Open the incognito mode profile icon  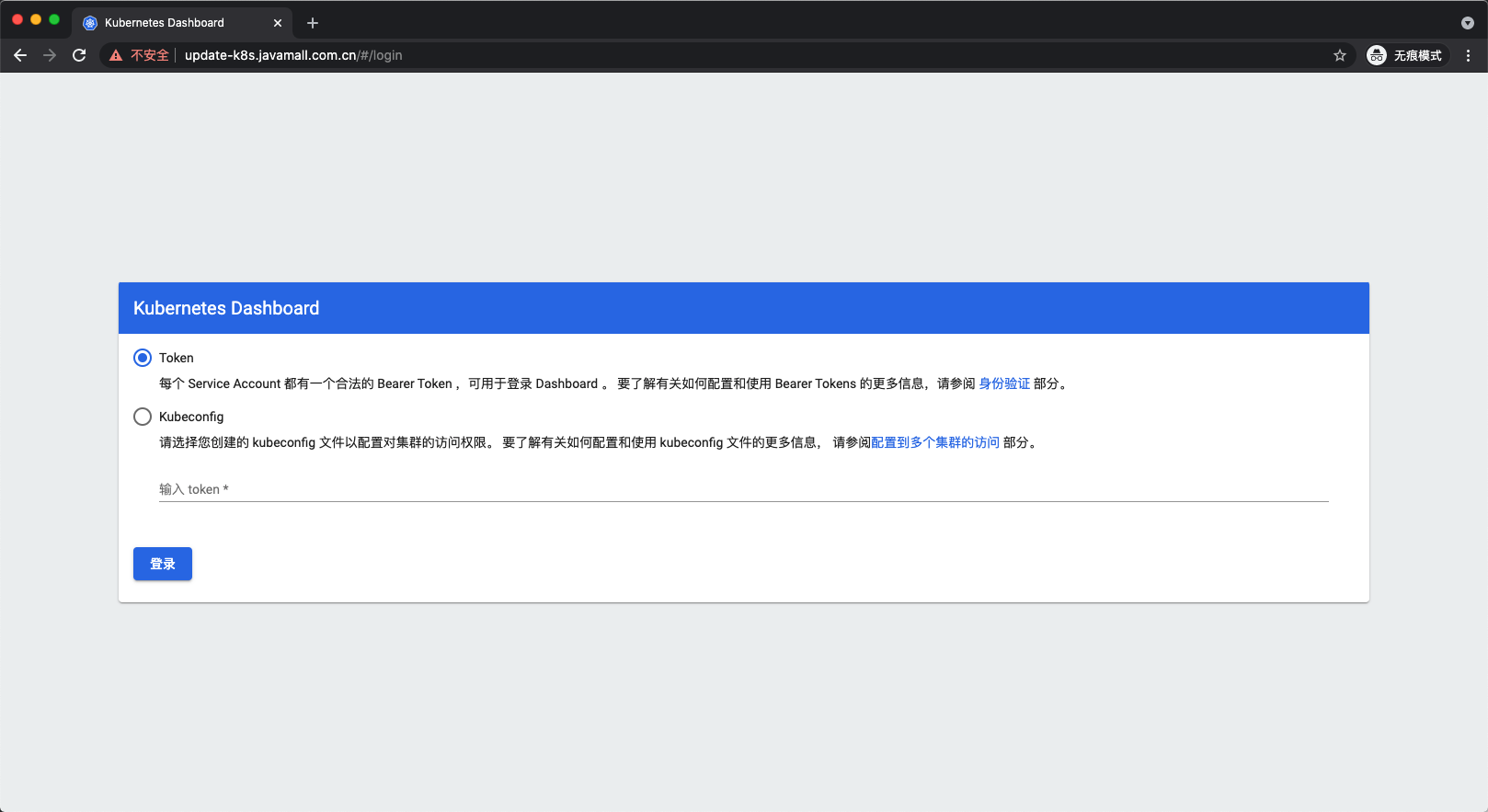1377,55
